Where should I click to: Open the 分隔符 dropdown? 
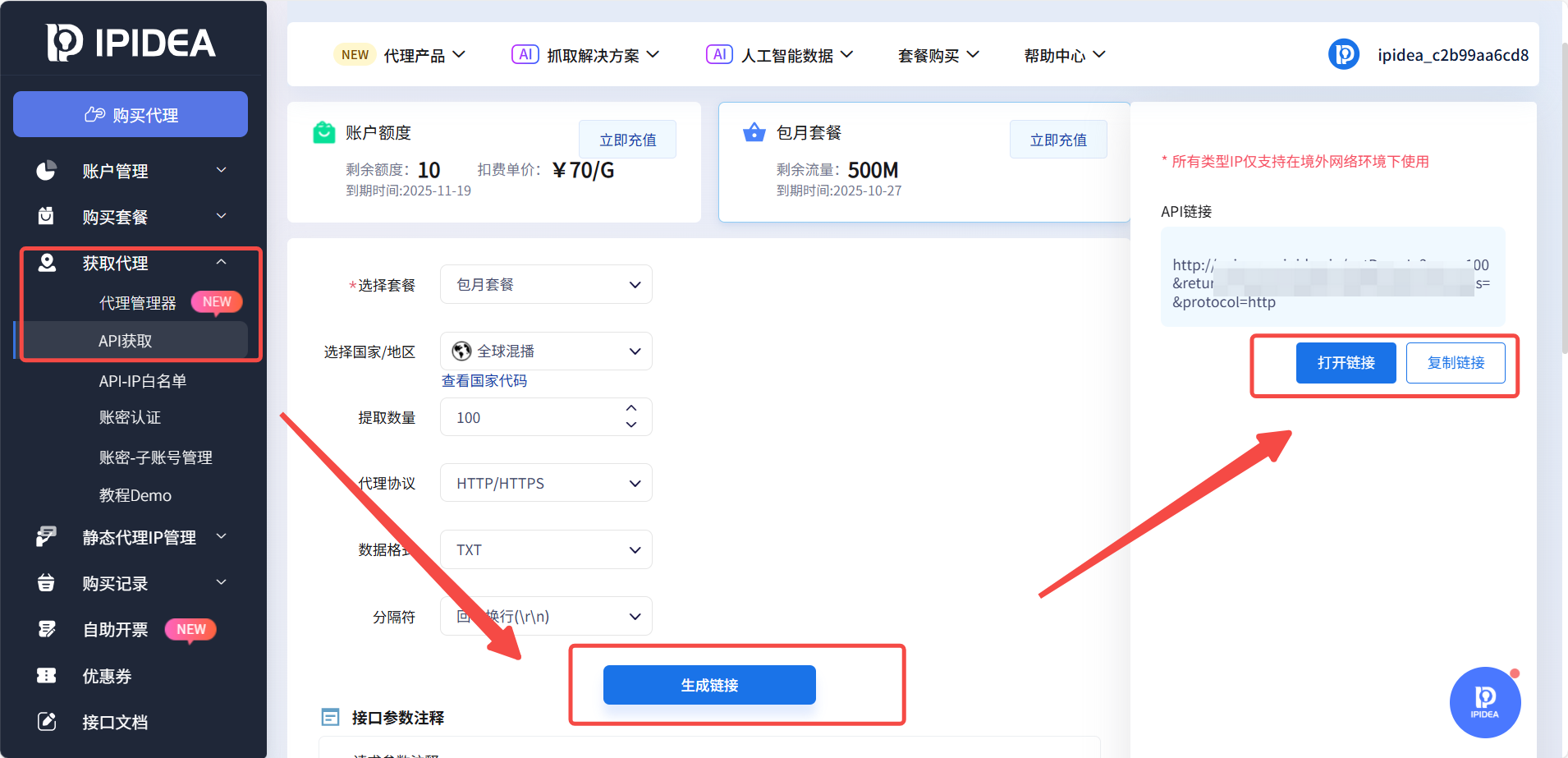546,616
